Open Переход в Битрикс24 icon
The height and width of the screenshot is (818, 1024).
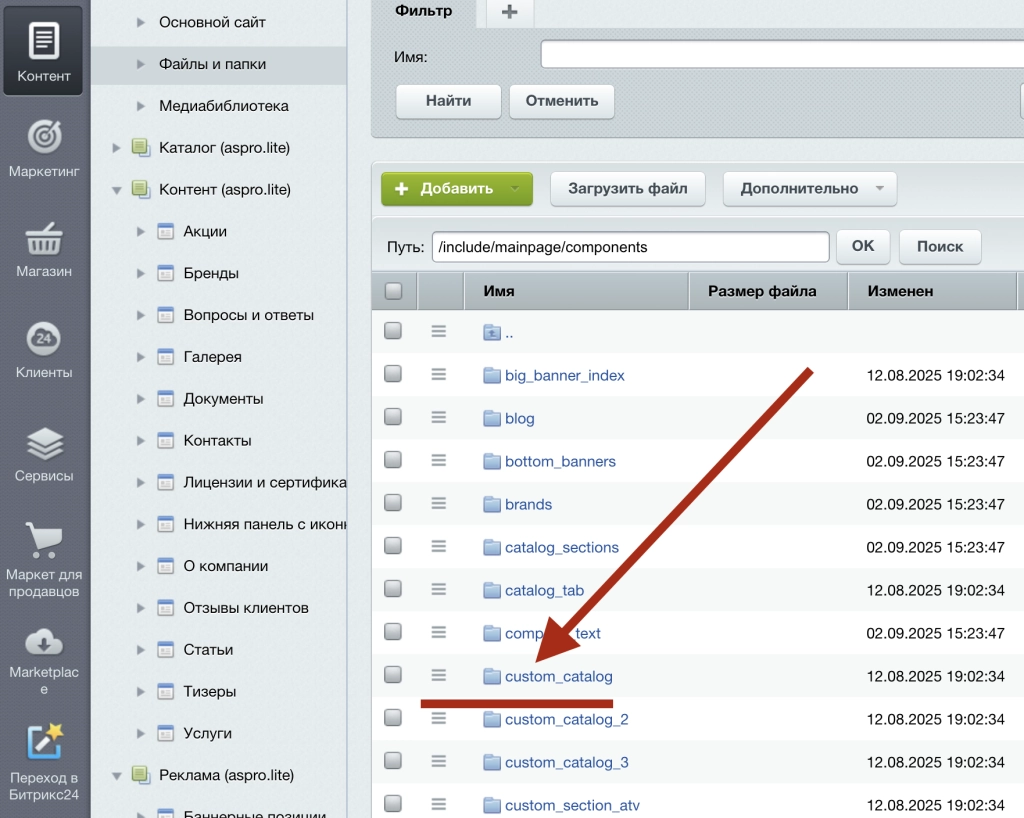click(x=44, y=742)
